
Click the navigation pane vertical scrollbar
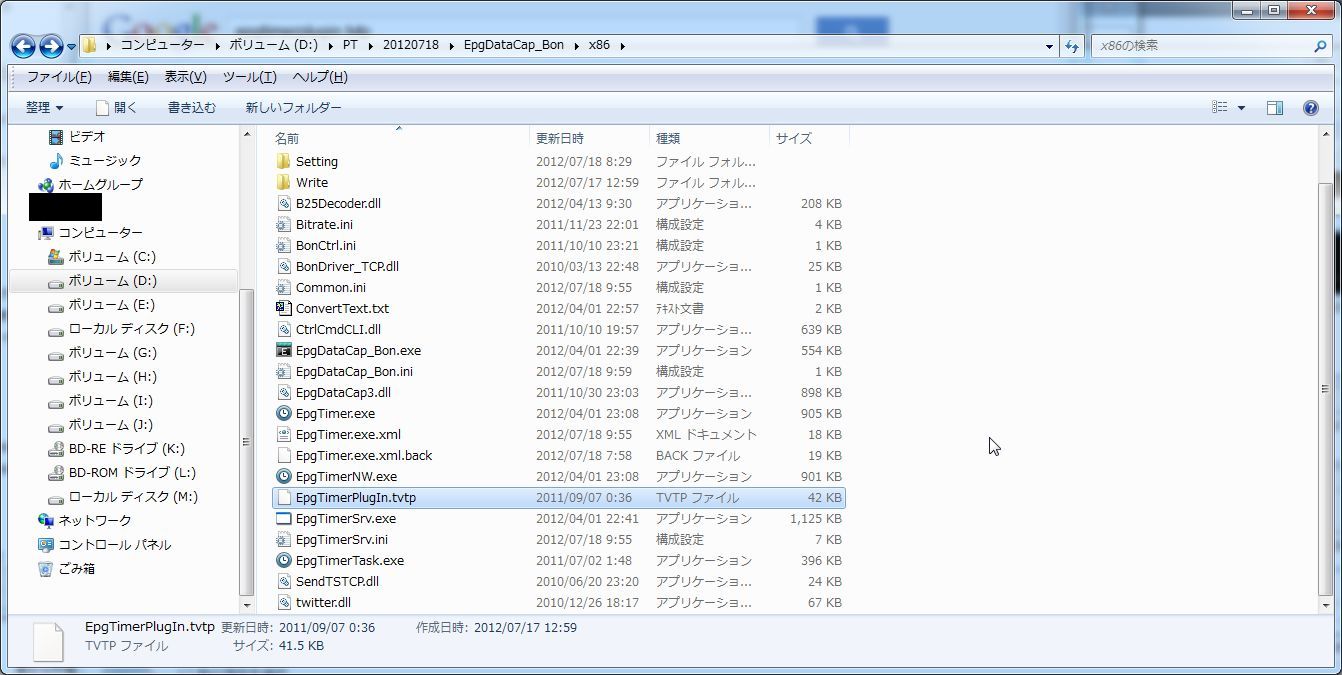click(247, 440)
